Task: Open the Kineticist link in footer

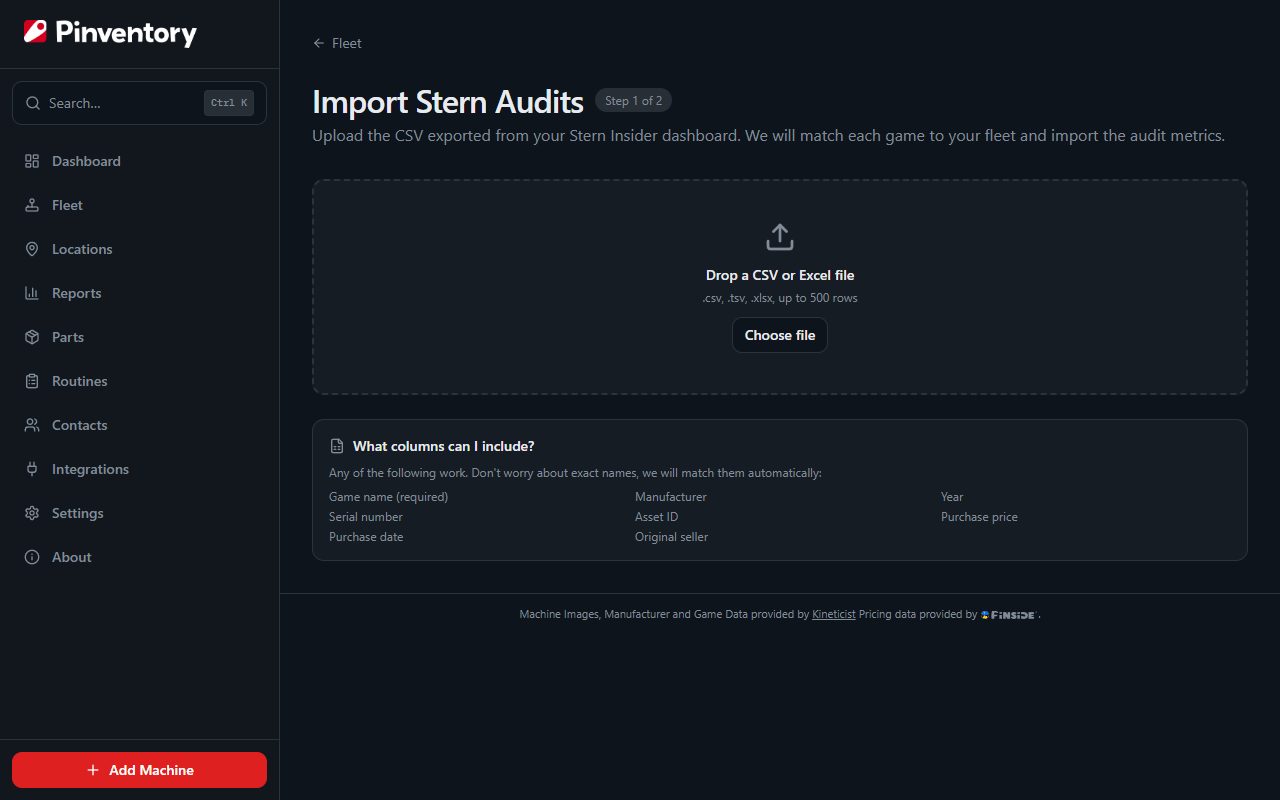Action: [834, 615]
